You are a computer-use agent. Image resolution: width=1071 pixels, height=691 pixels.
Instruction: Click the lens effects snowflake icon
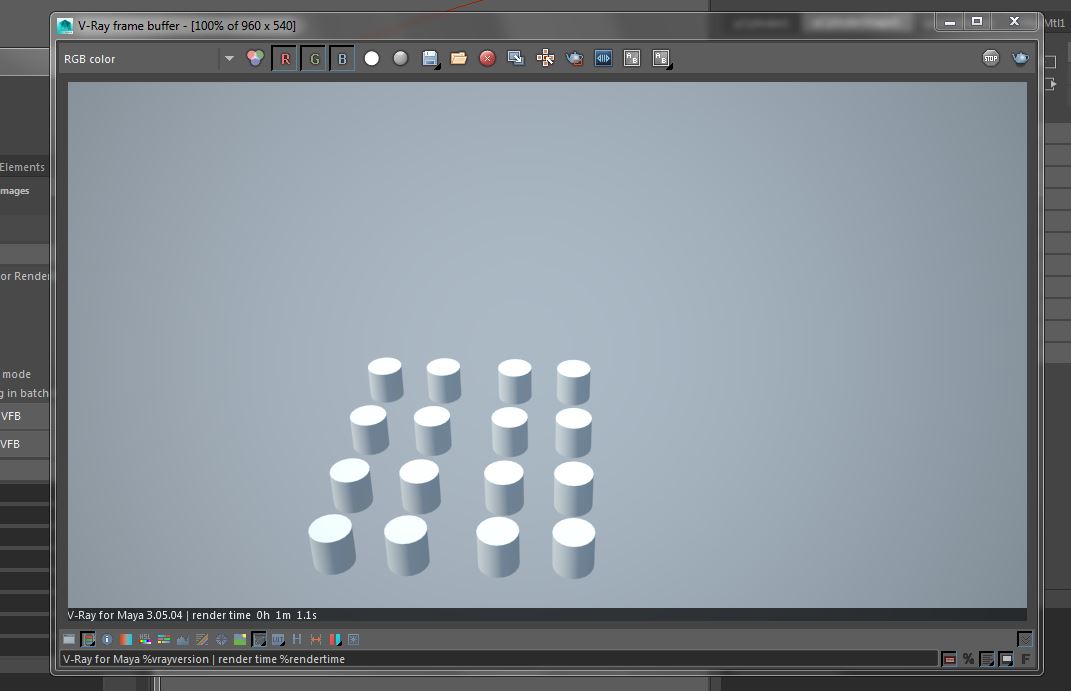coord(353,640)
